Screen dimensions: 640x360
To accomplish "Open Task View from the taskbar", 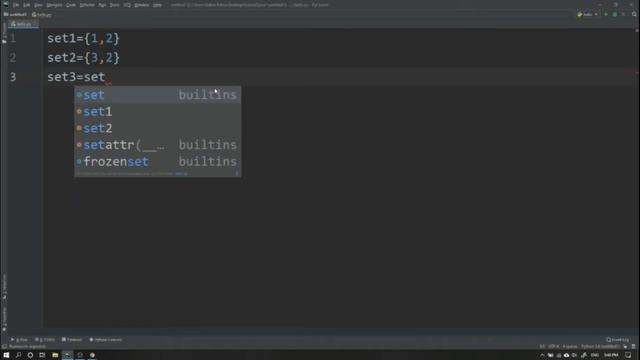I will (42, 355).
